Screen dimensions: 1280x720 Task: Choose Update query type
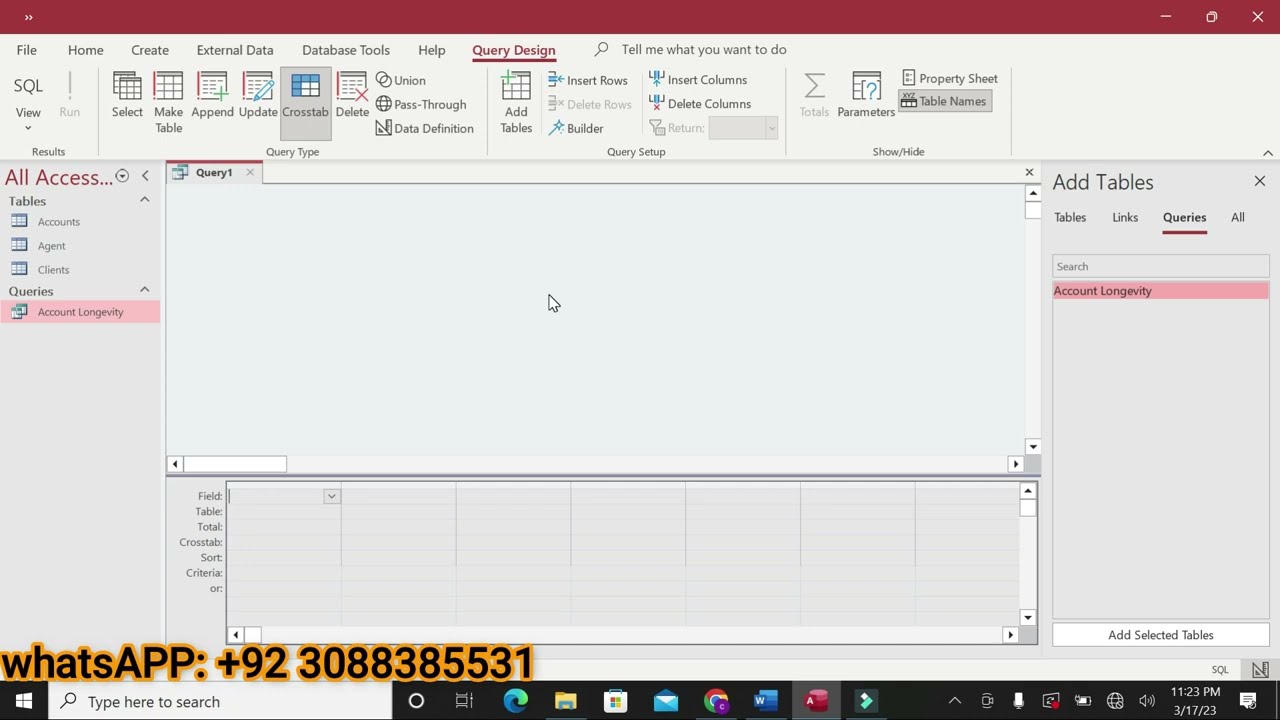[258, 97]
